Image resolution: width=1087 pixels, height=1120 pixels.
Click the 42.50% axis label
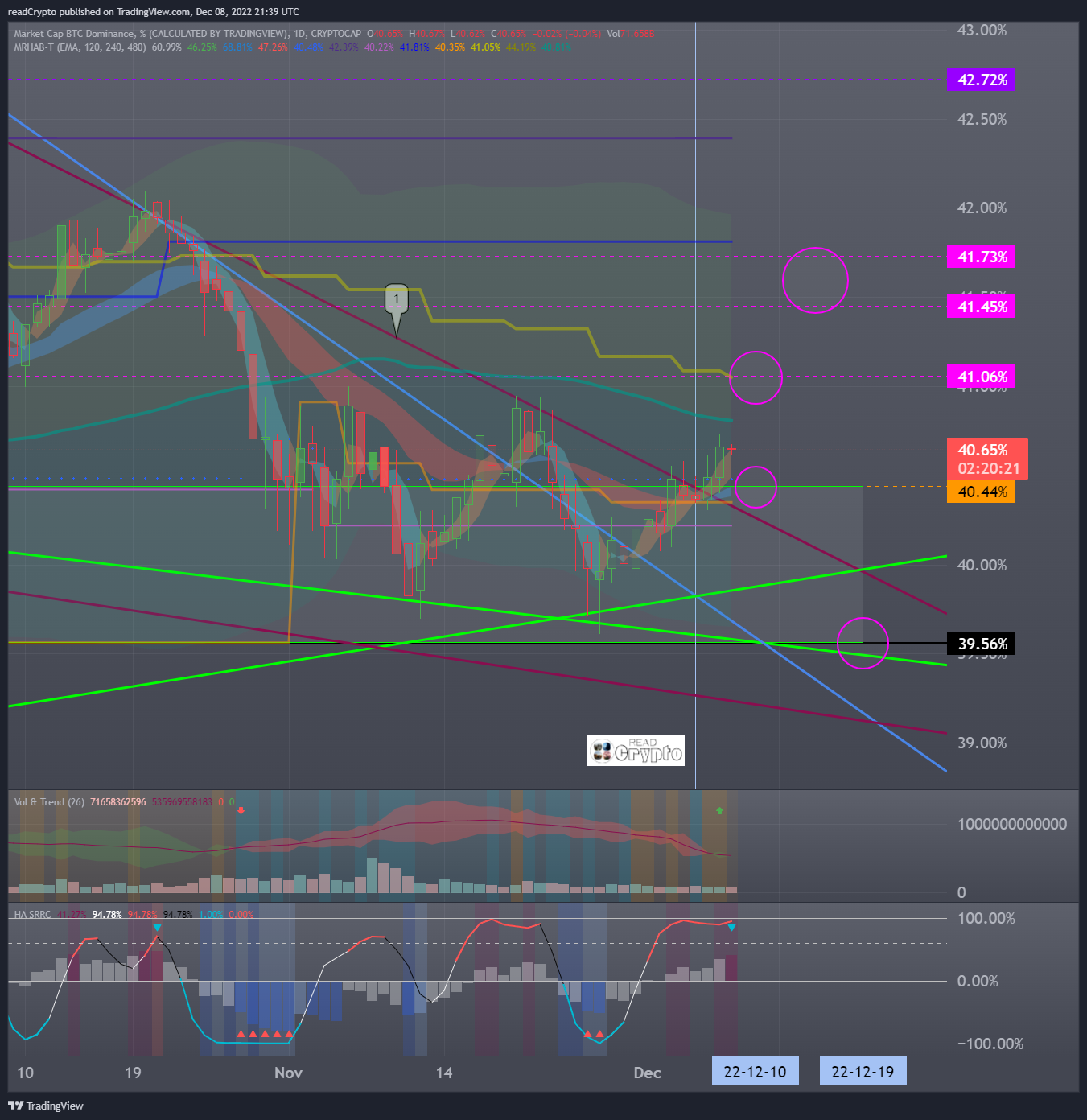(982, 119)
